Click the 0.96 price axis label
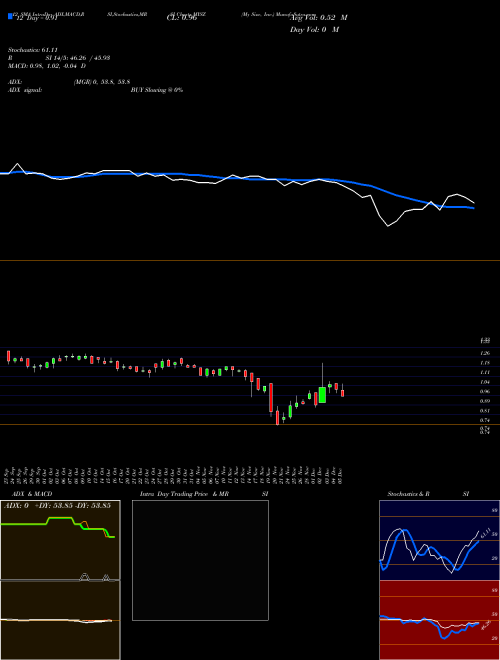This screenshot has width=500, height=660. coord(485,391)
